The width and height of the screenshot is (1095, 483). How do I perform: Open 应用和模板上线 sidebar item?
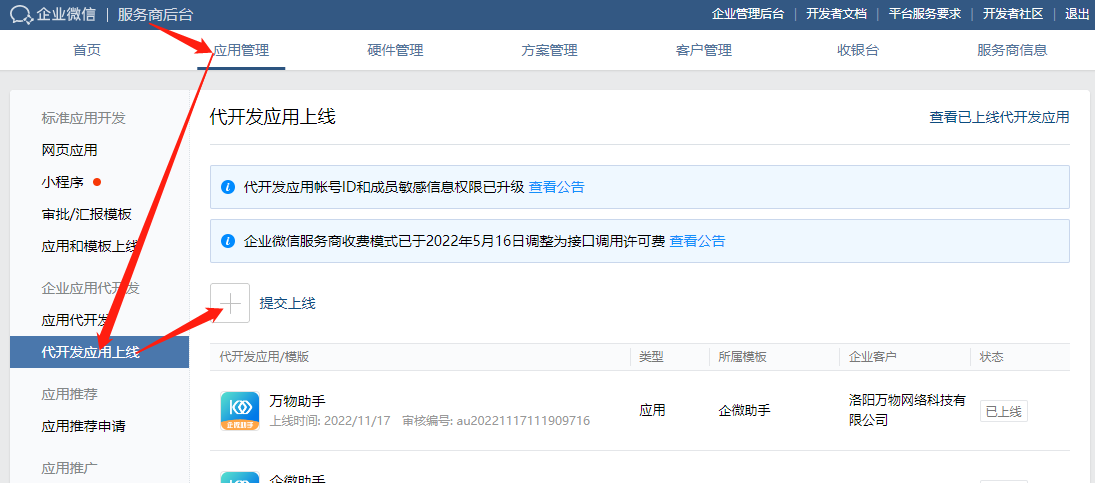[90, 246]
